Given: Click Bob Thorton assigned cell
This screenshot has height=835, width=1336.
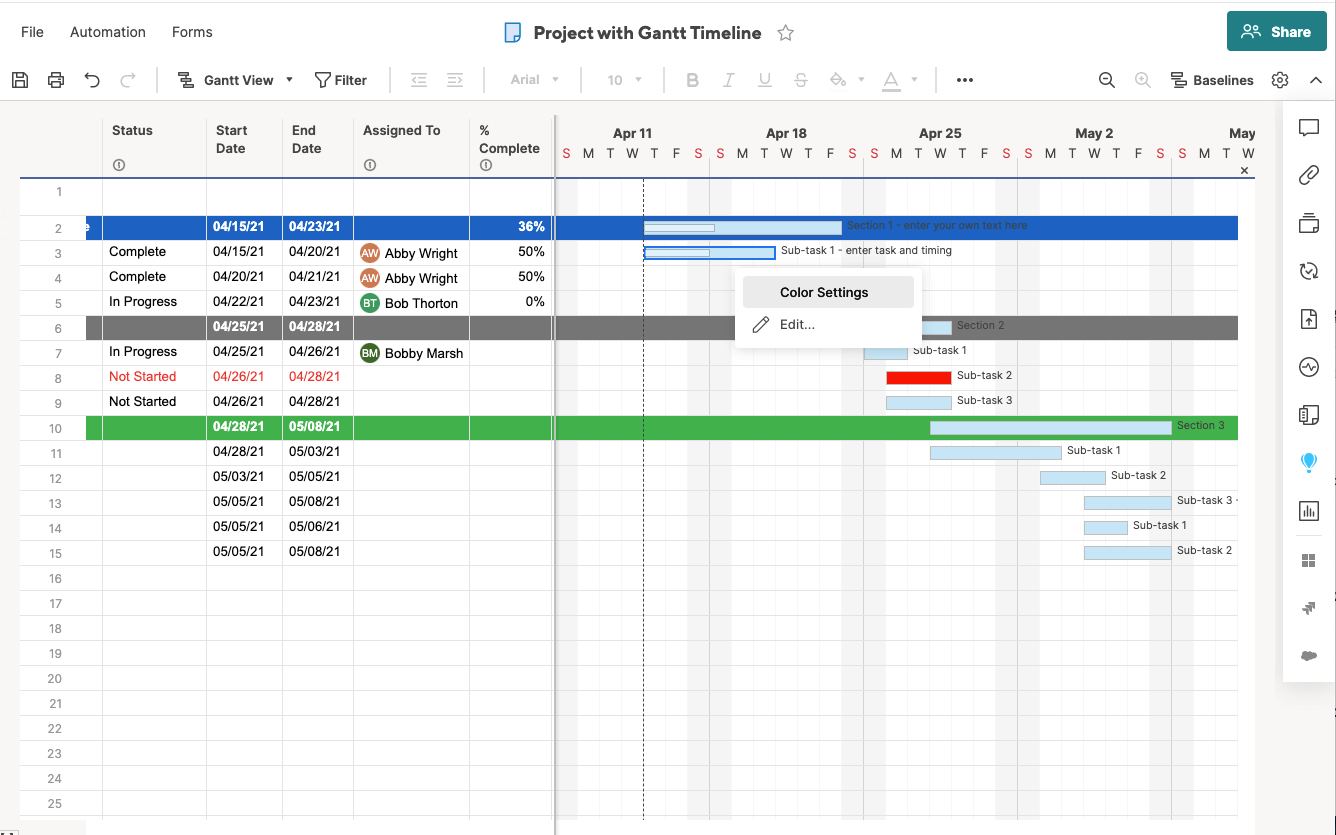Looking at the screenshot, I should click(x=411, y=303).
